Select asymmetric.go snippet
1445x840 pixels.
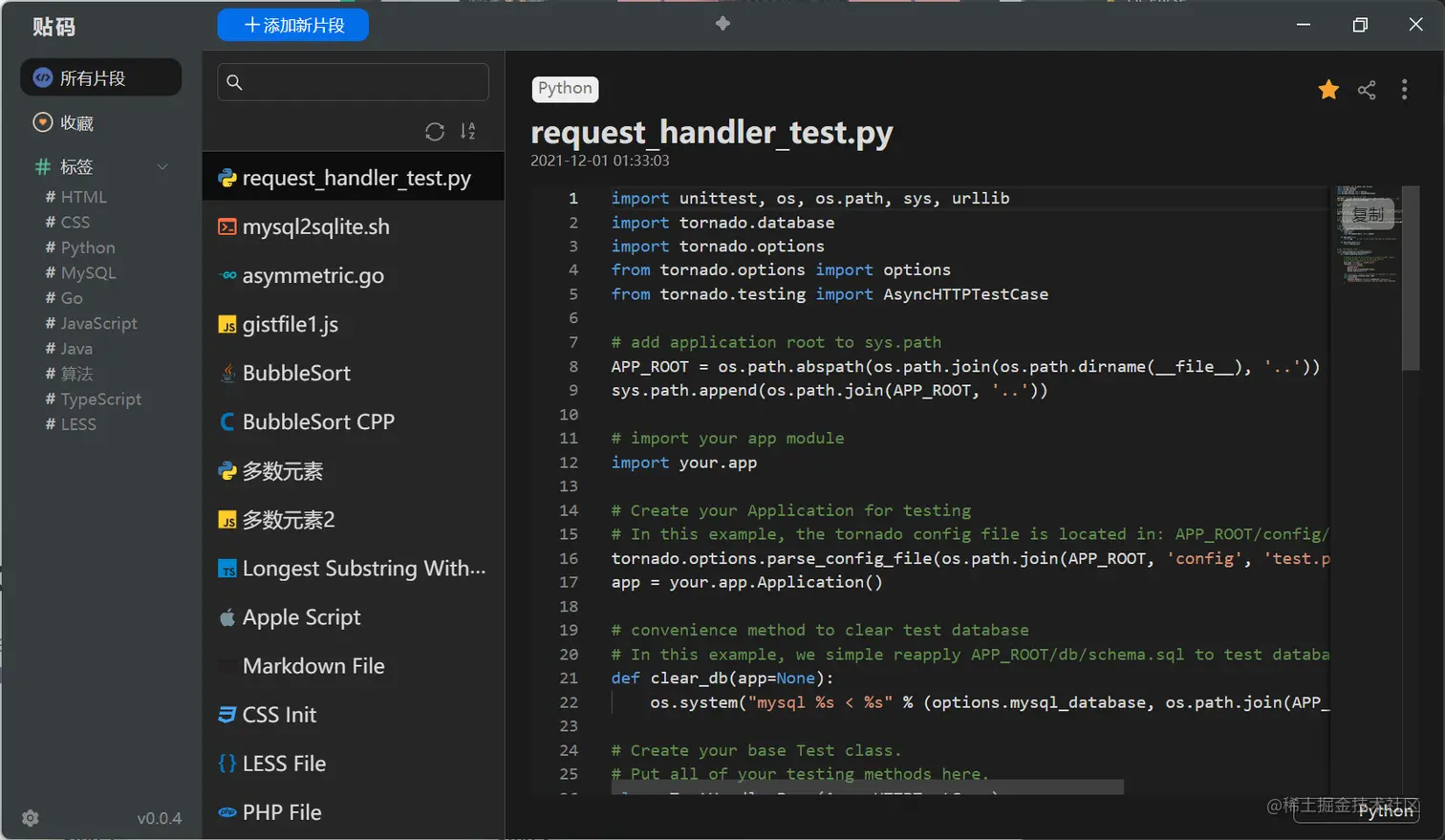(353, 275)
